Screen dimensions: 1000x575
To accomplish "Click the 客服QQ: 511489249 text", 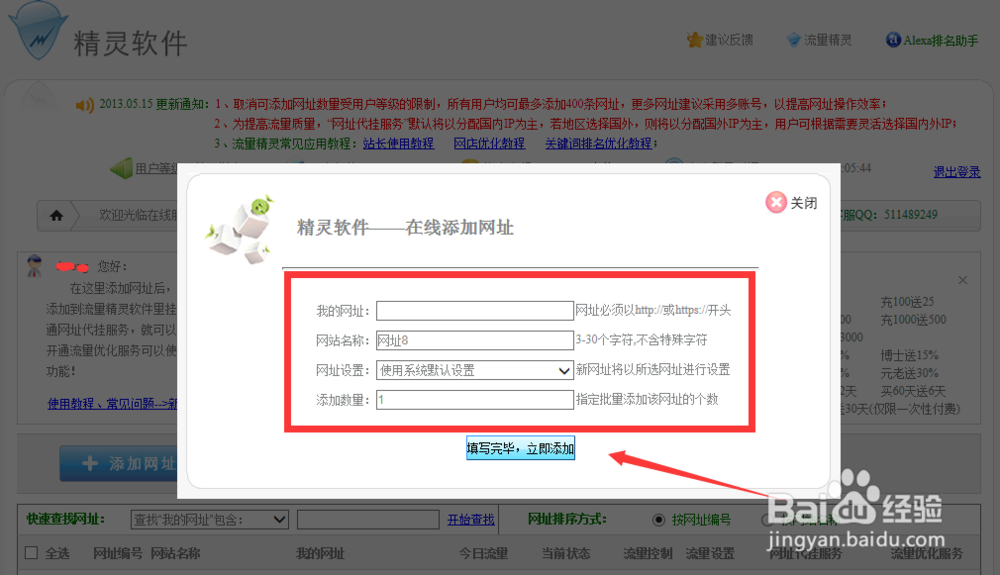I will (889, 215).
